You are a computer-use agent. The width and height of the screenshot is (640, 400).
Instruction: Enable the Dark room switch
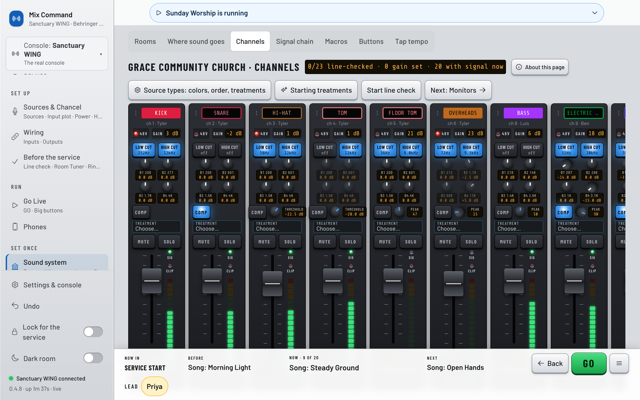(x=93, y=358)
